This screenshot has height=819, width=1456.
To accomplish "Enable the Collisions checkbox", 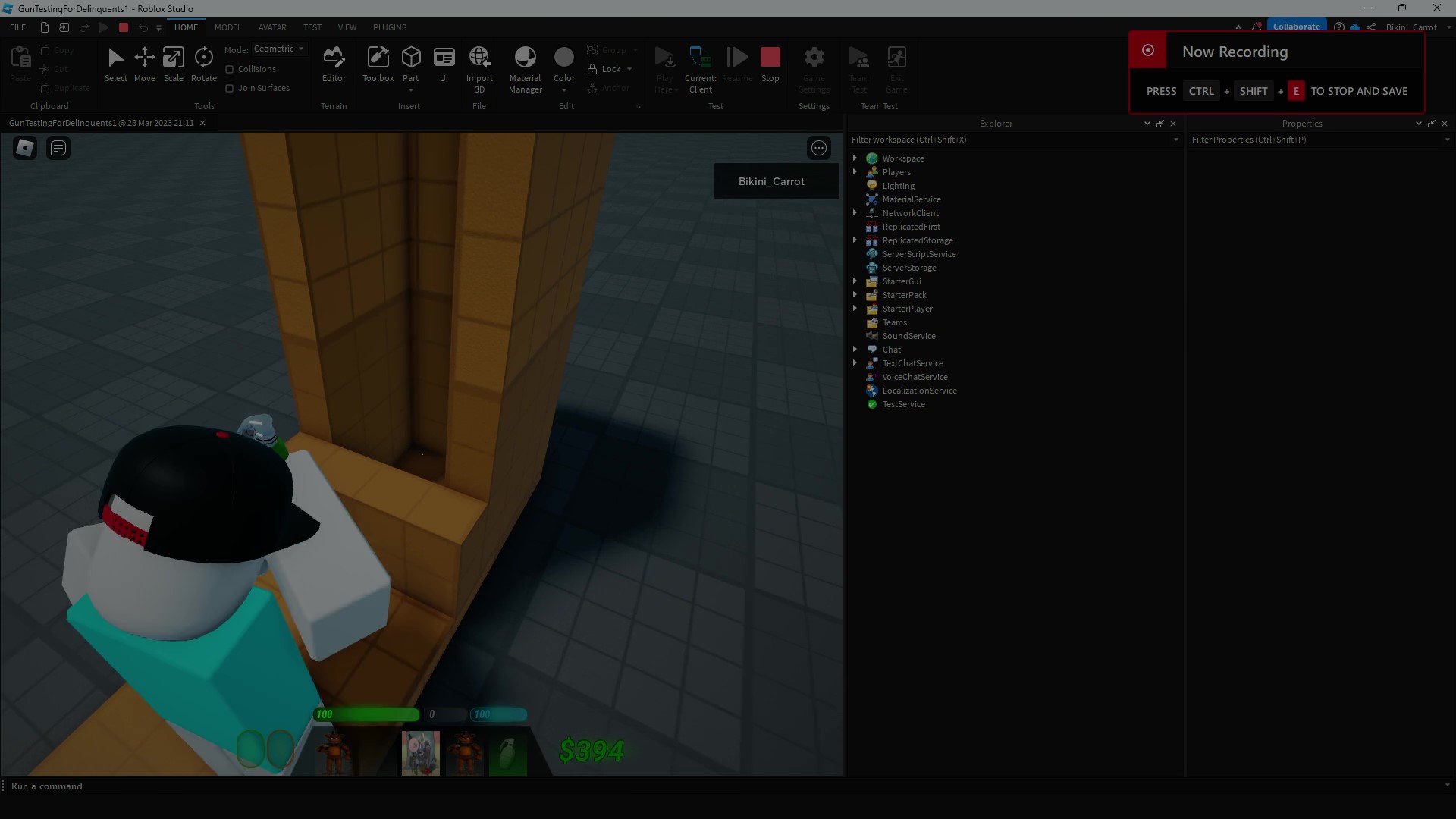I will (230, 69).
